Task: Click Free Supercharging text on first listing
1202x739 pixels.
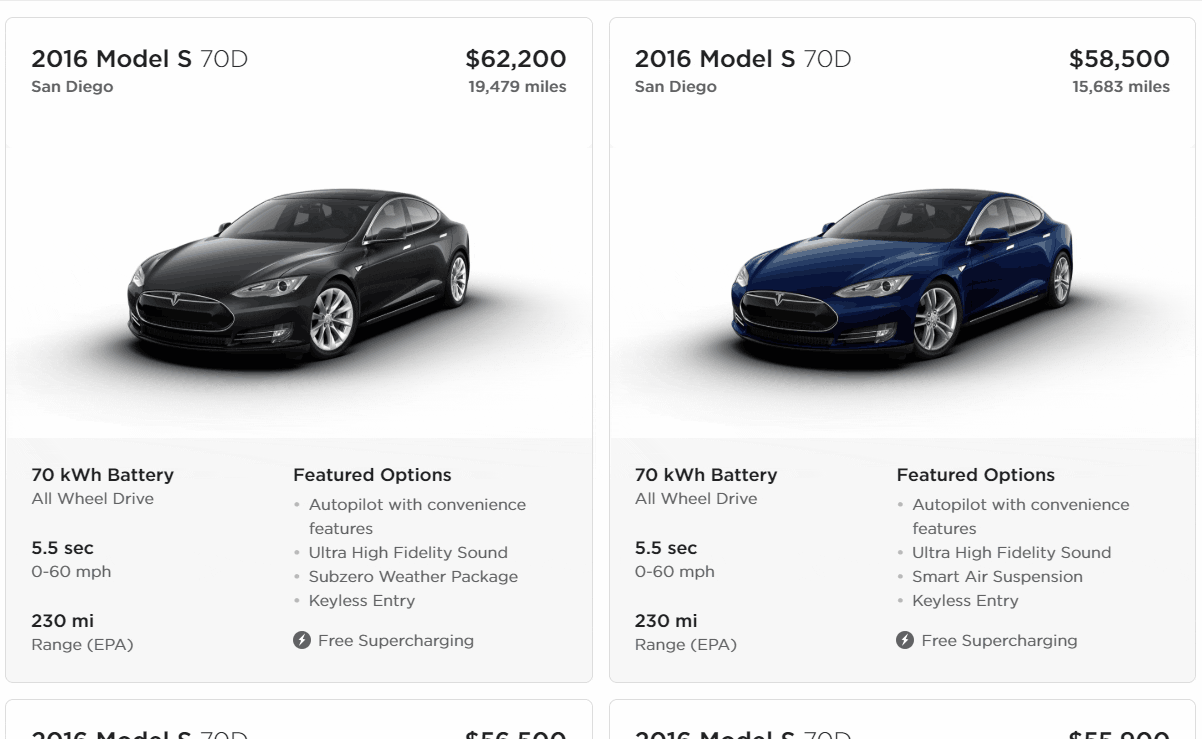Action: [x=396, y=640]
